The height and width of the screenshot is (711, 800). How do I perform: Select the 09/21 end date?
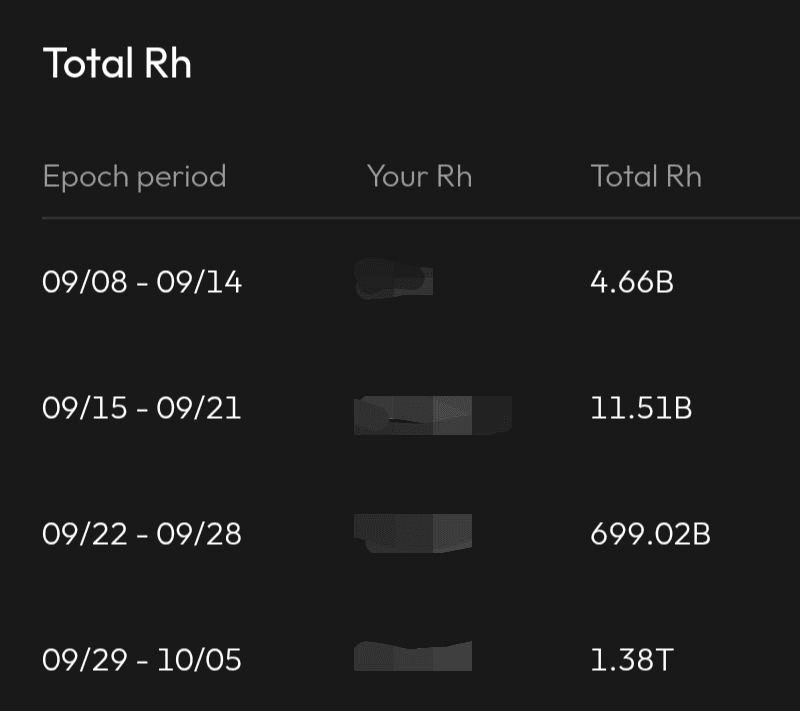pyautogui.click(x=199, y=409)
